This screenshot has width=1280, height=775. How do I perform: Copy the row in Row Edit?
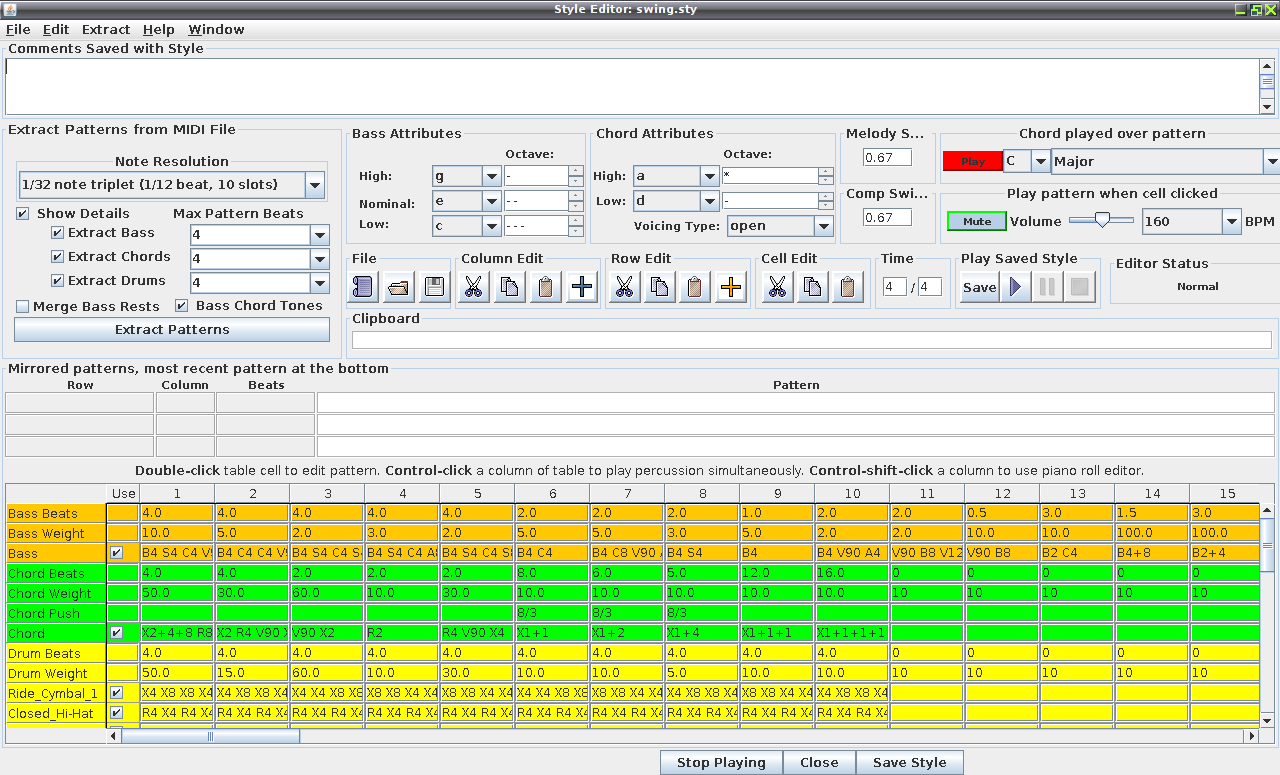coord(660,288)
